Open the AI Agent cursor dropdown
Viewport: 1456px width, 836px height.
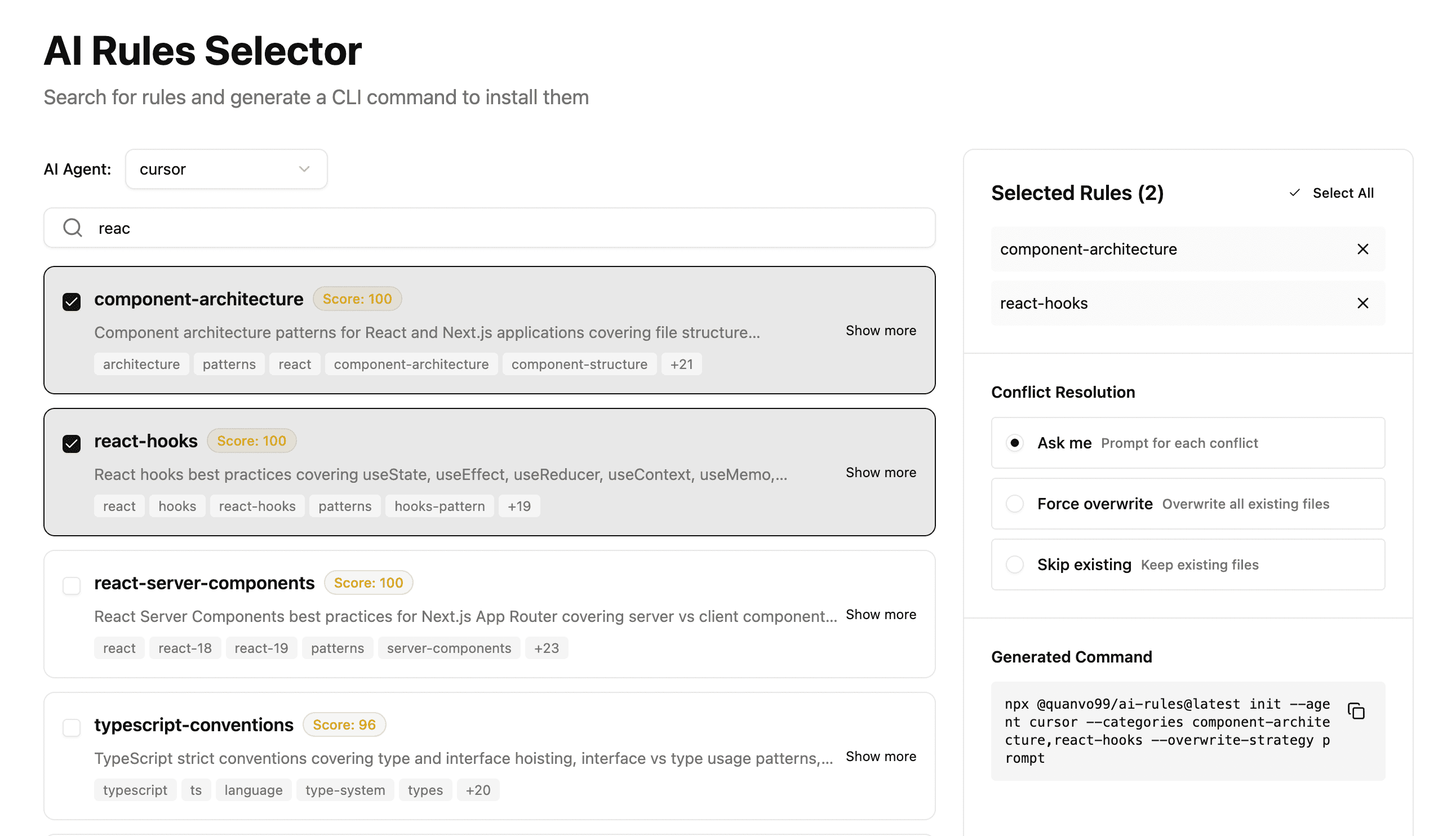click(226, 170)
